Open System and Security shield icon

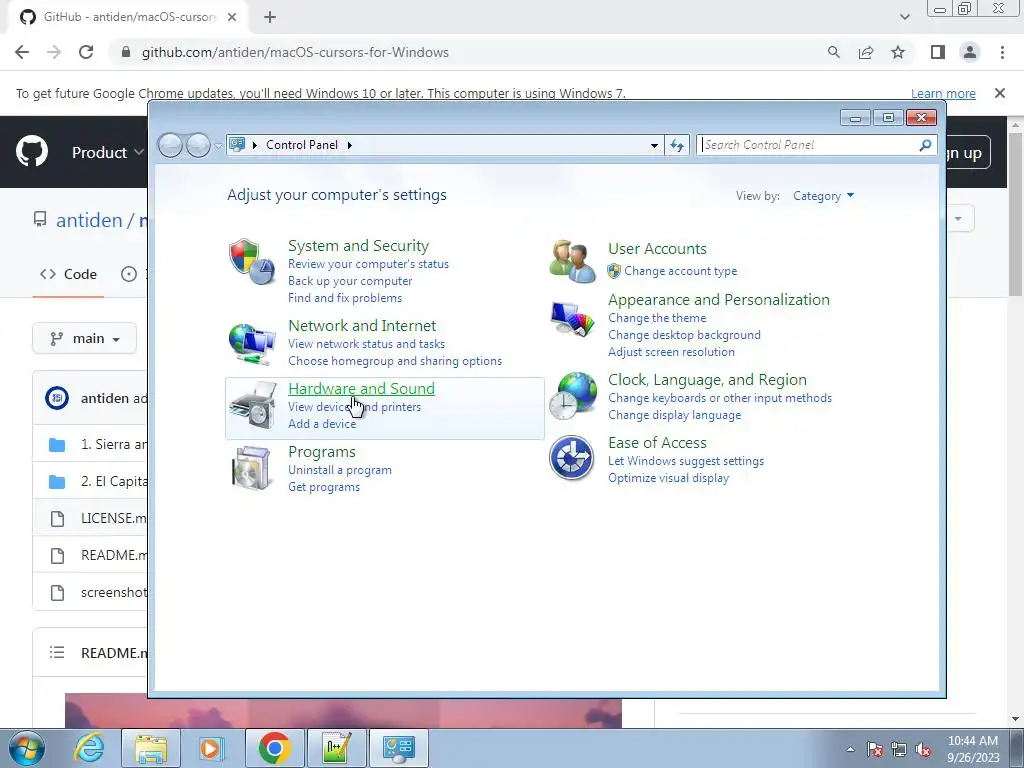[251, 261]
